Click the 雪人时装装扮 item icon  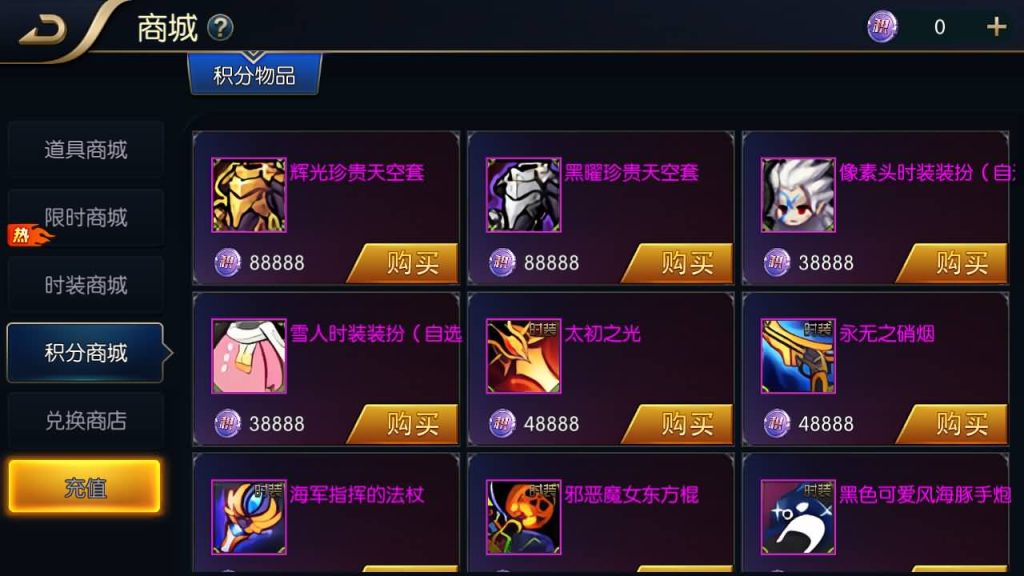[x=249, y=356]
